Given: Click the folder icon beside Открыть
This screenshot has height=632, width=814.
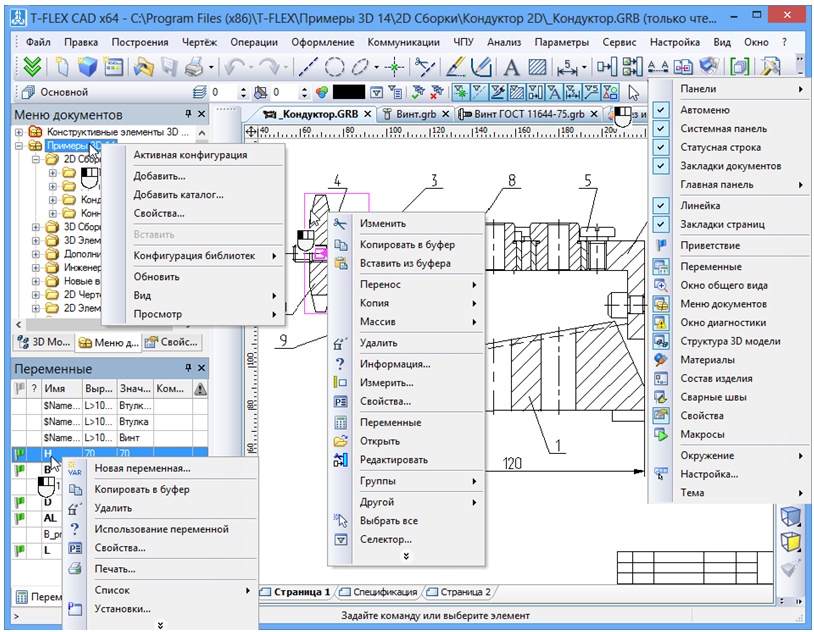Looking at the screenshot, I should [341, 441].
